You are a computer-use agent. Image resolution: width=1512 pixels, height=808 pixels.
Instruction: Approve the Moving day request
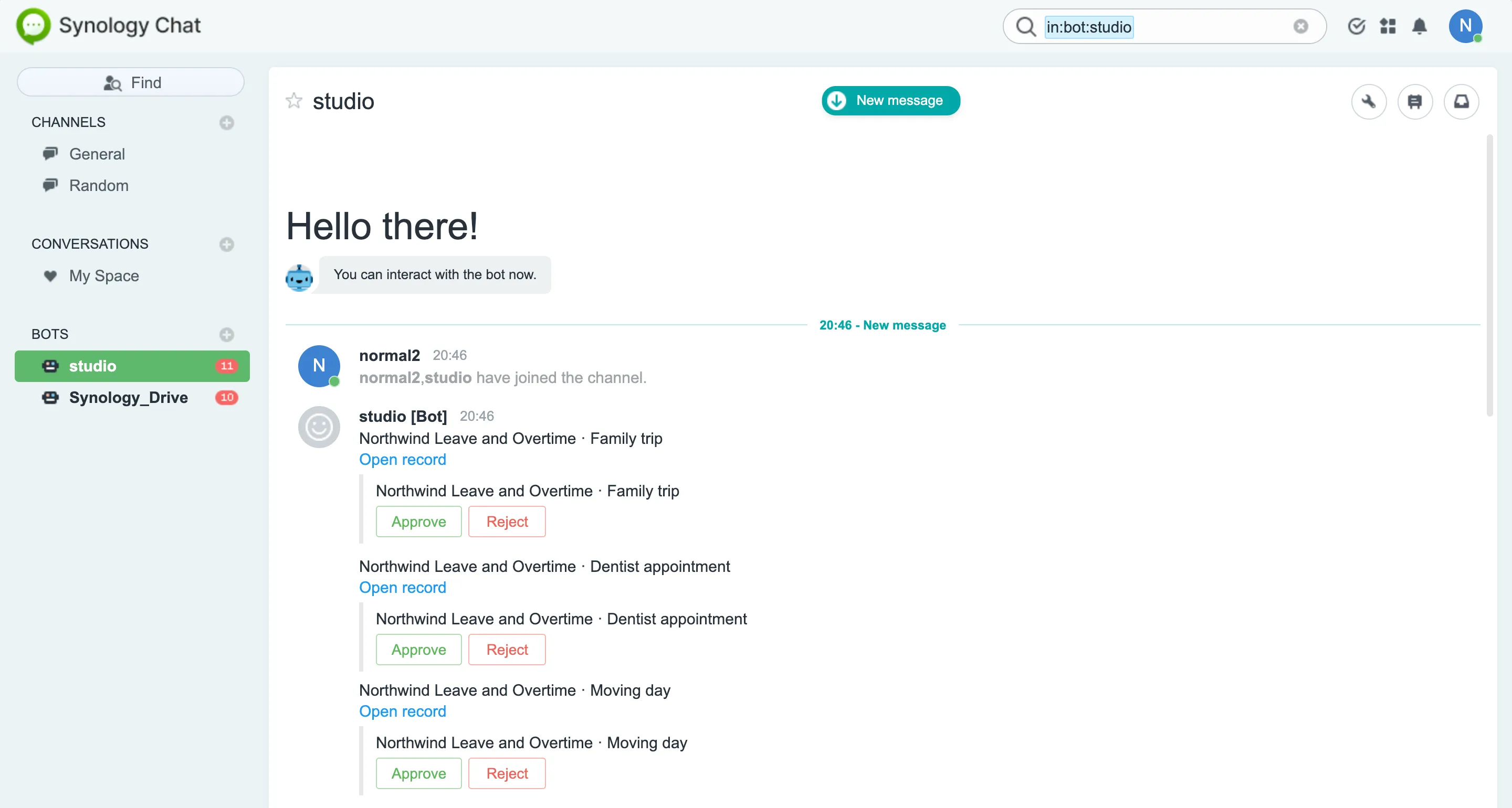tap(418, 773)
